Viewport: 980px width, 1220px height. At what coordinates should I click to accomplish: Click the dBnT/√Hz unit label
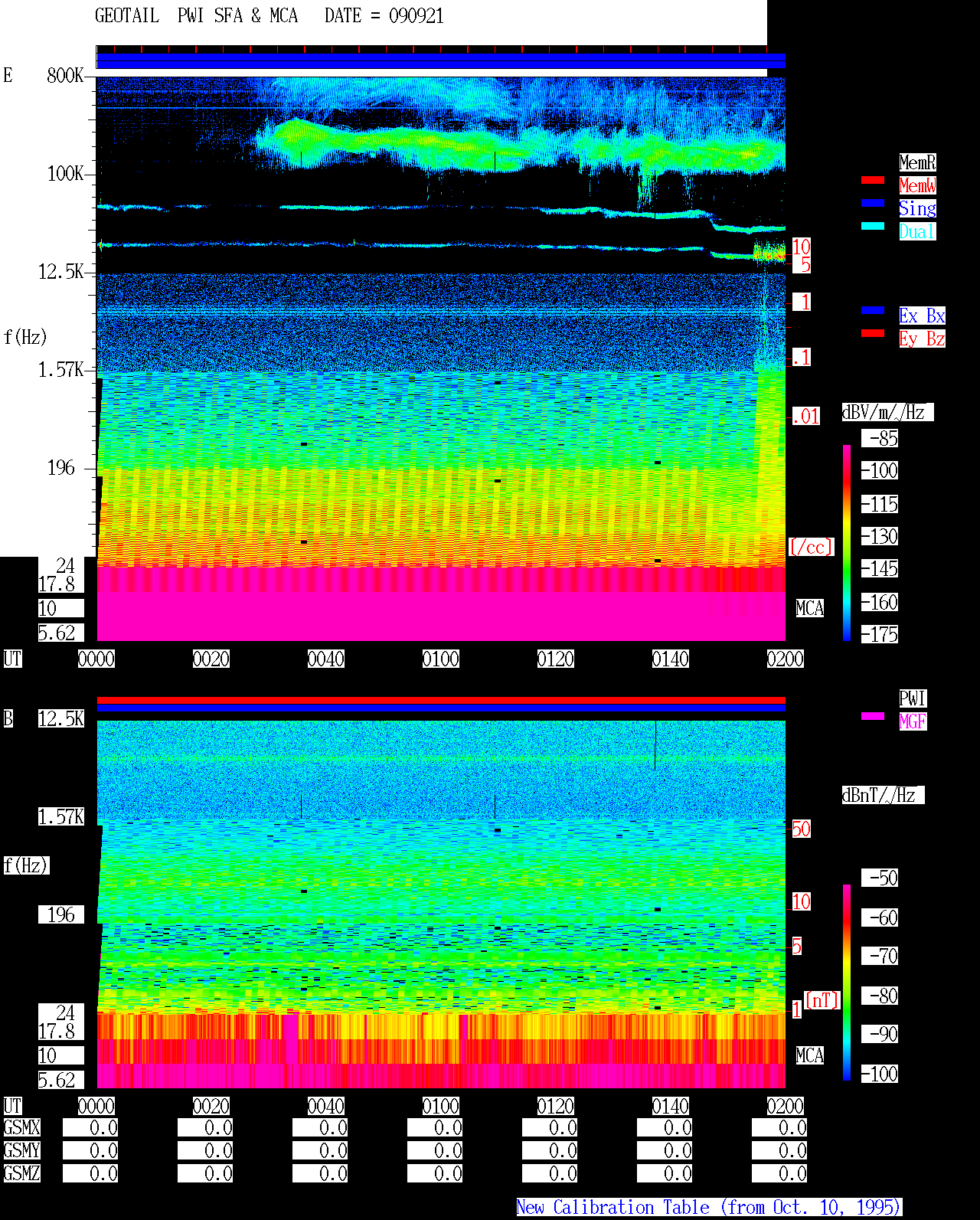point(883,795)
